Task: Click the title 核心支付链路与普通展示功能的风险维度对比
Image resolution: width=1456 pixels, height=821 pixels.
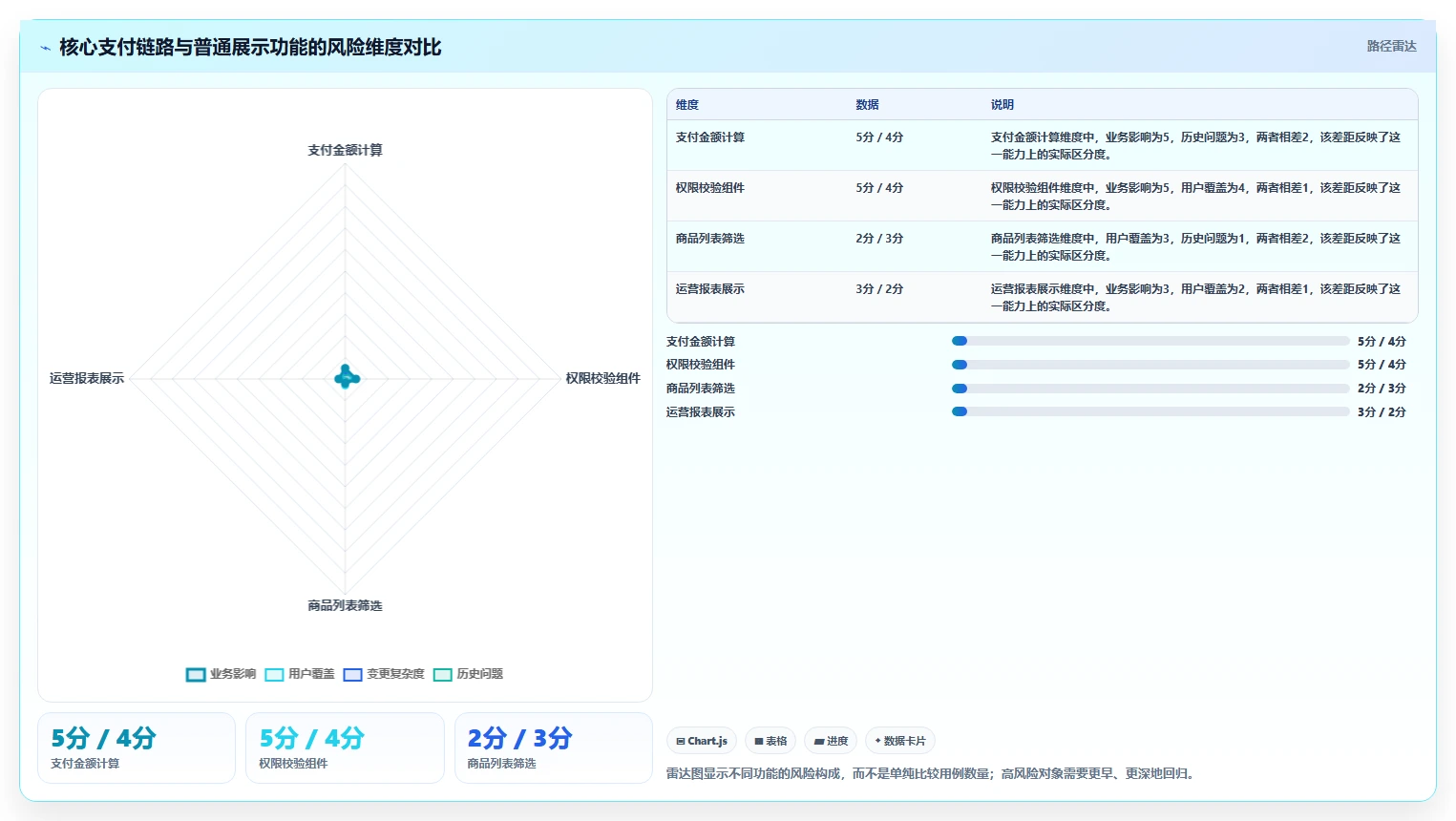Action: pos(250,47)
